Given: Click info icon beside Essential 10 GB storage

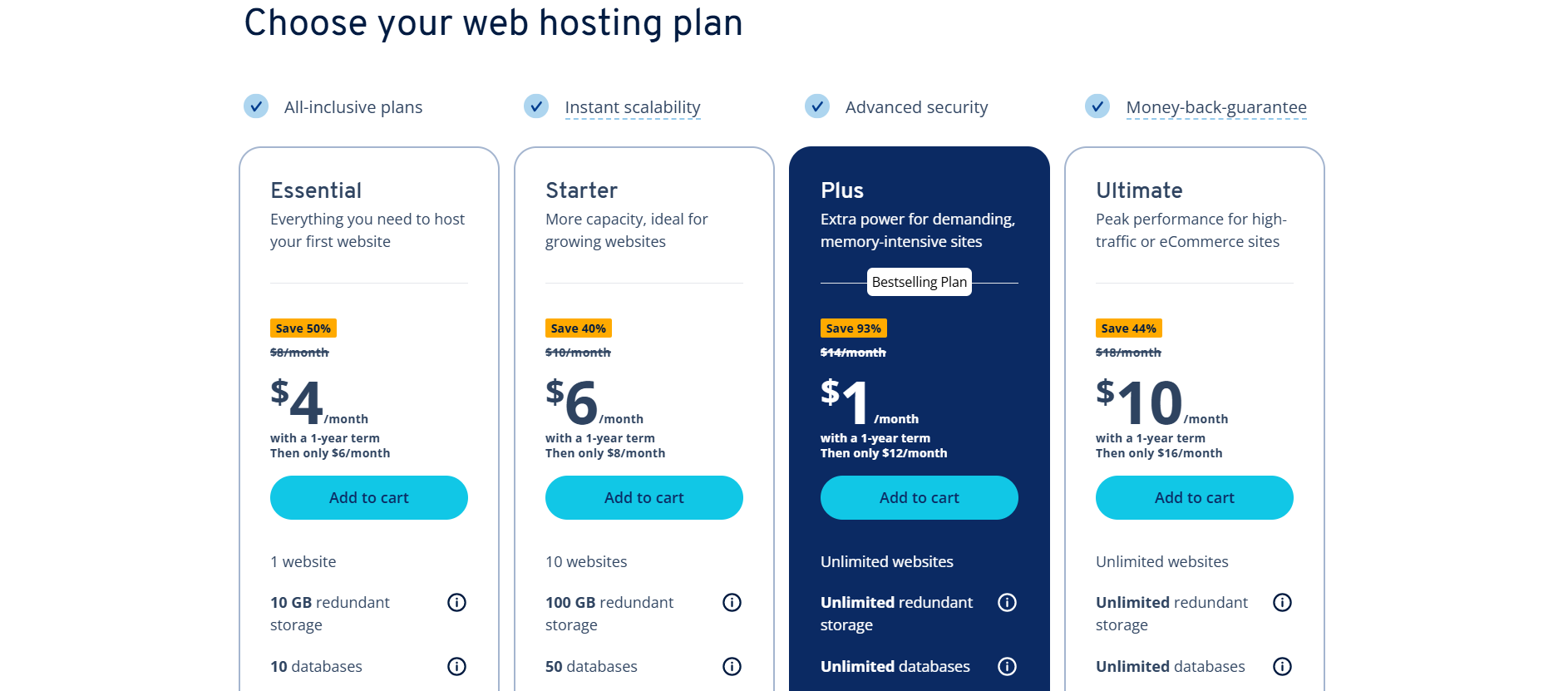Looking at the screenshot, I should [x=456, y=602].
